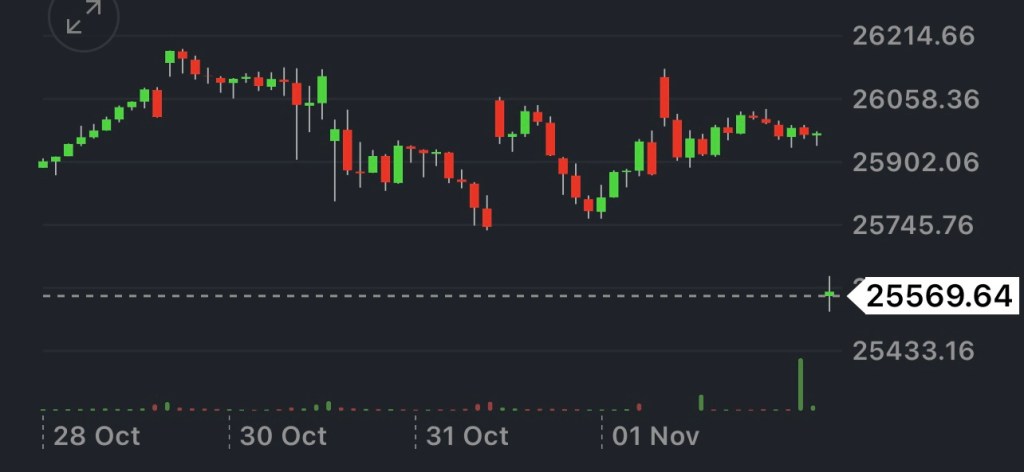Screen dimensions: 1024x472
Task: Click the topmost green candle after 28 Oct
Action: point(170,57)
